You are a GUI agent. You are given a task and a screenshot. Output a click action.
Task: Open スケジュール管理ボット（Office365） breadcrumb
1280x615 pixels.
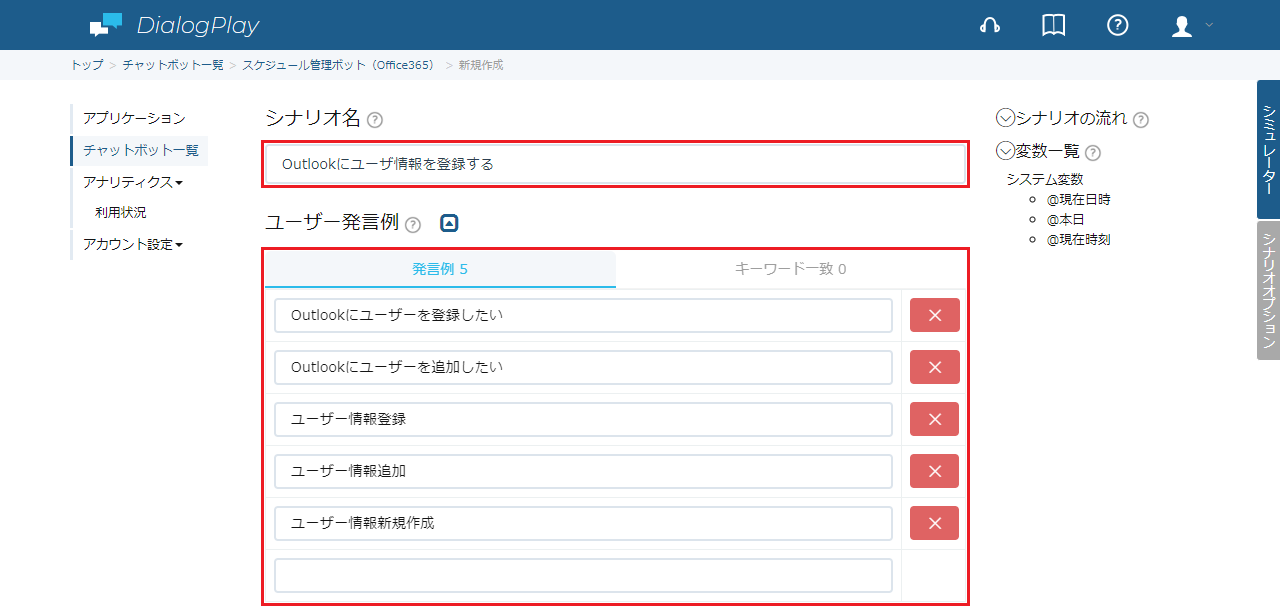340,65
